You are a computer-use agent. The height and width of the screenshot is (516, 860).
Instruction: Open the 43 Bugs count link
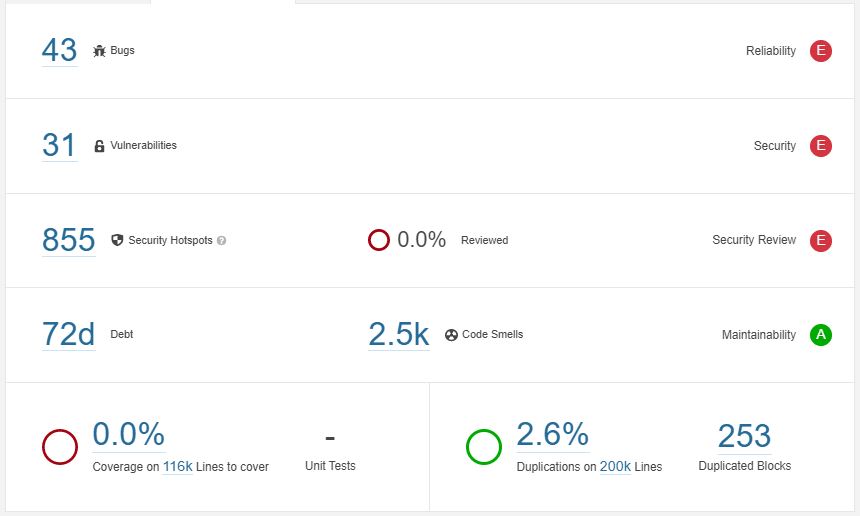[60, 50]
